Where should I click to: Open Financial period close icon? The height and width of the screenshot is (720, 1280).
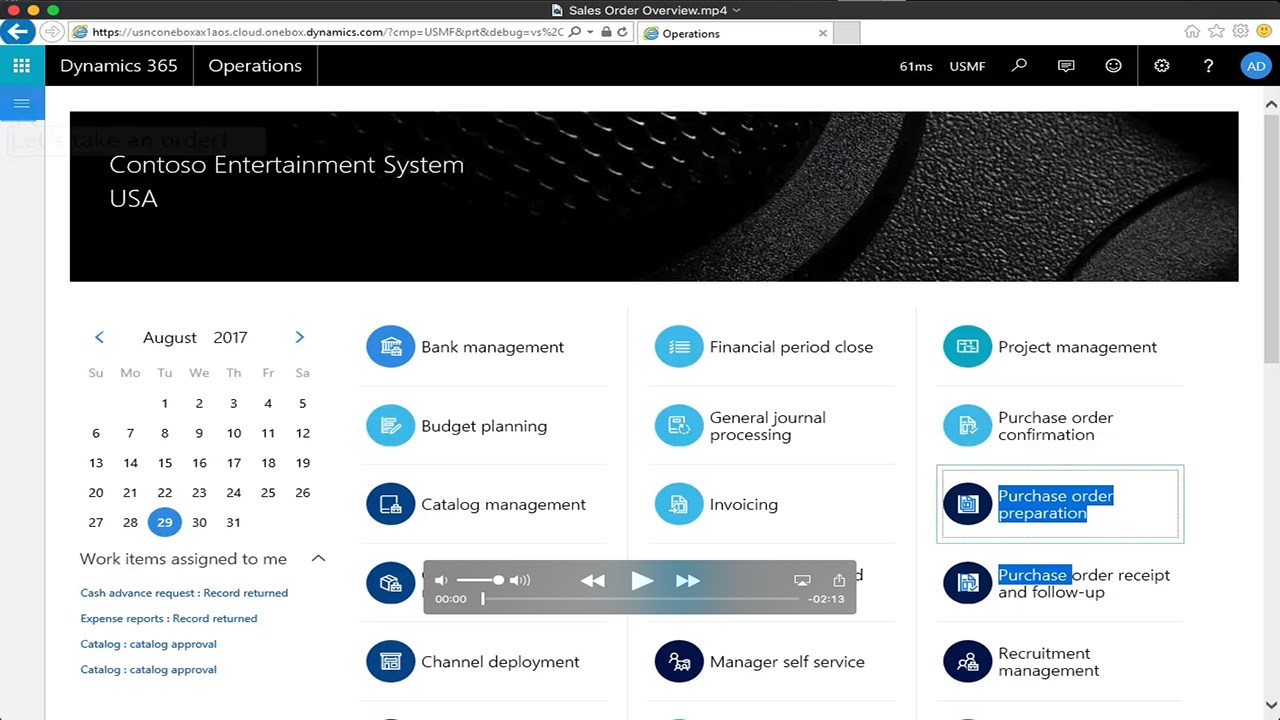coord(679,347)
